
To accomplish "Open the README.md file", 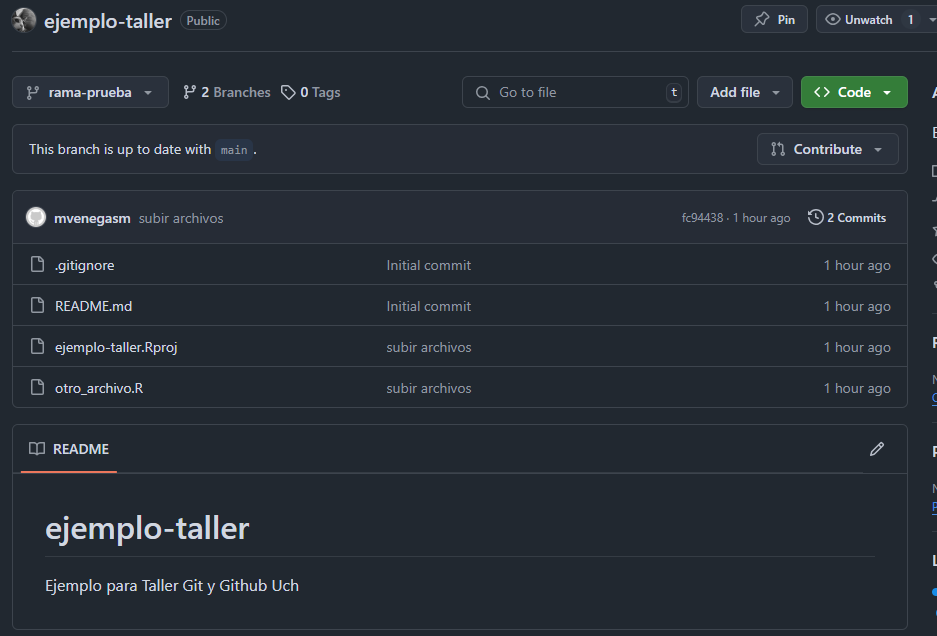I will [x=93, y=306].
